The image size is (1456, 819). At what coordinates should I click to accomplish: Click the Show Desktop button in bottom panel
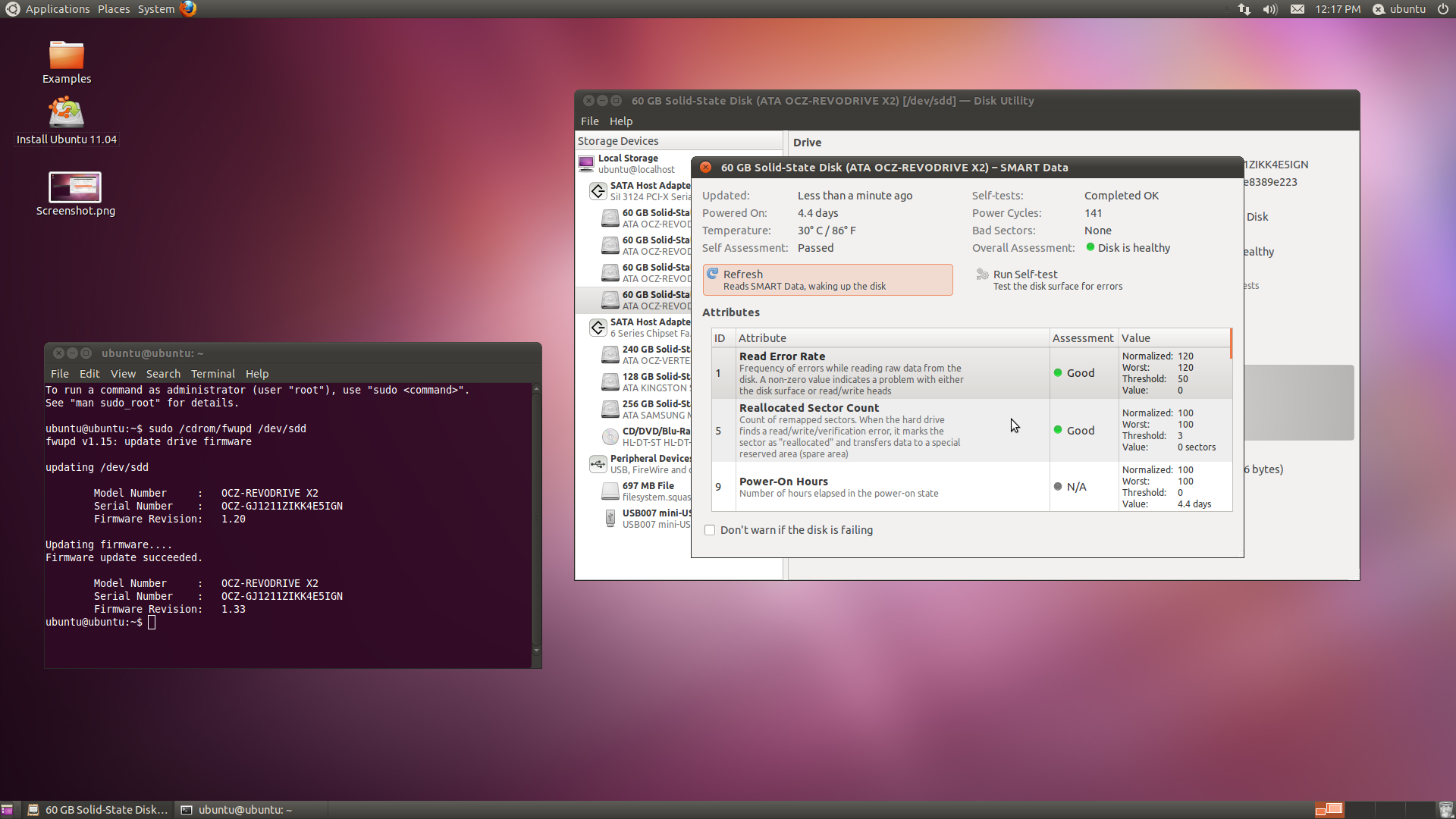tap(8, 810)
